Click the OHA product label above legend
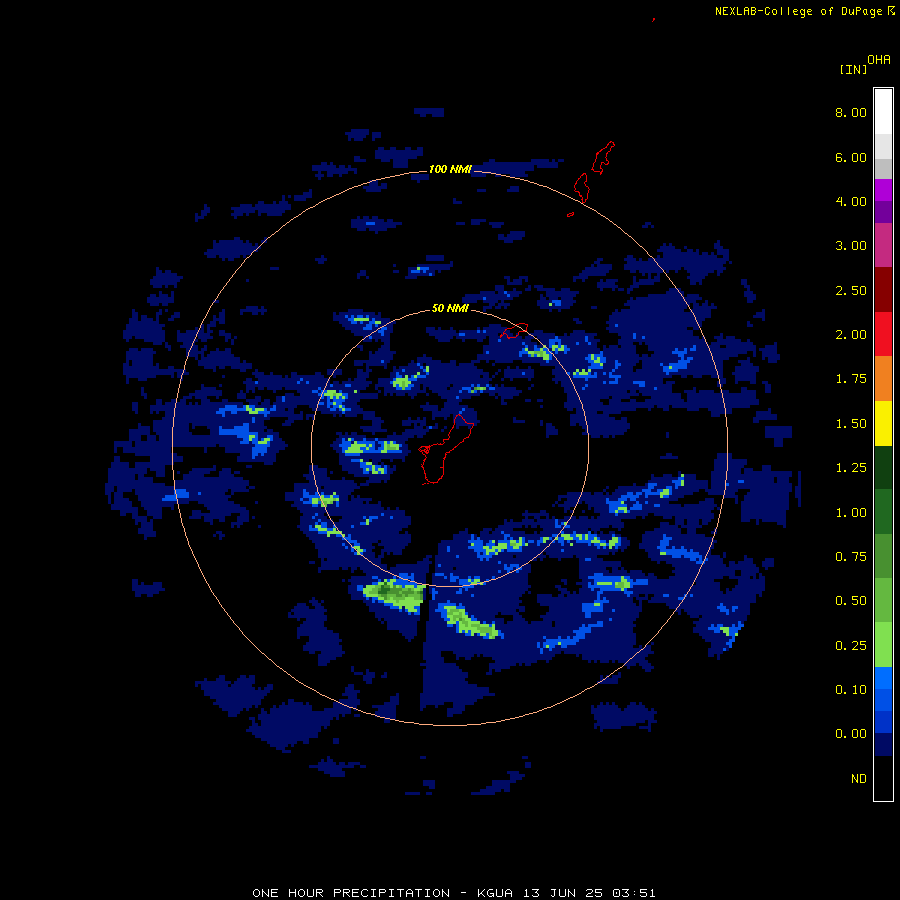The width and height of the screenshot is (900, 900). click(879, 60)
